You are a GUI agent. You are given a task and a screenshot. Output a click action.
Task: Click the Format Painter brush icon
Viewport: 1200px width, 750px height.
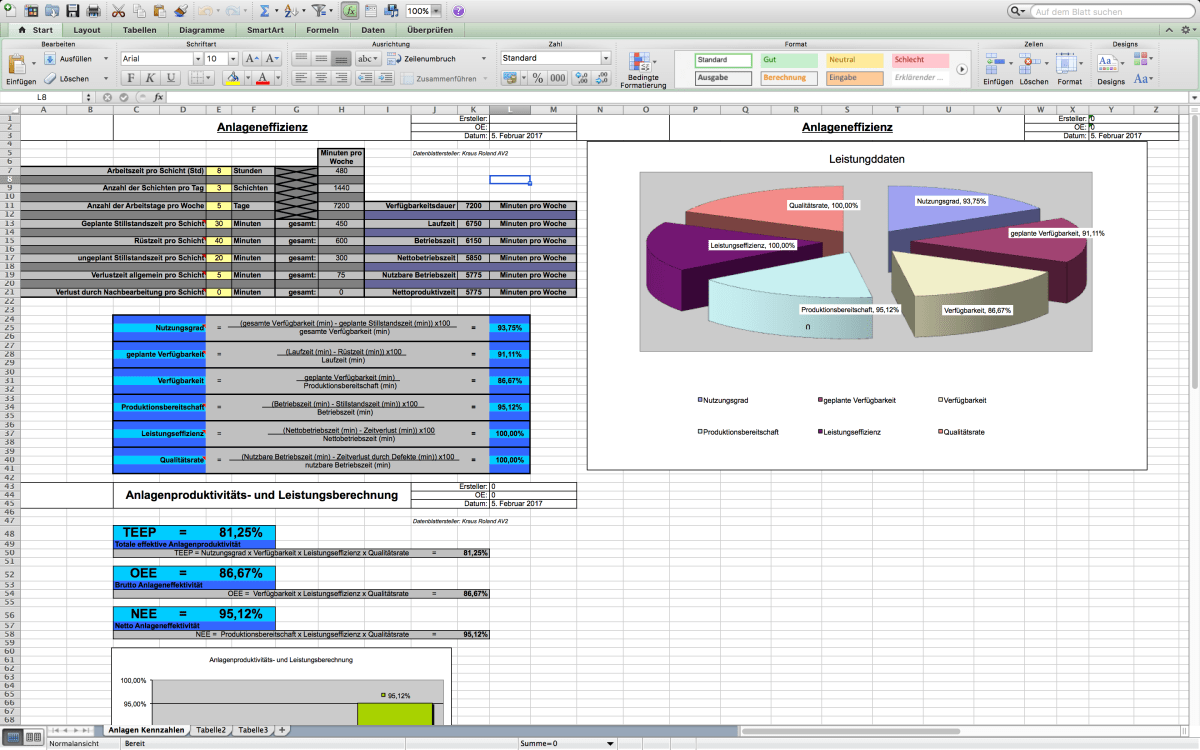180,11
